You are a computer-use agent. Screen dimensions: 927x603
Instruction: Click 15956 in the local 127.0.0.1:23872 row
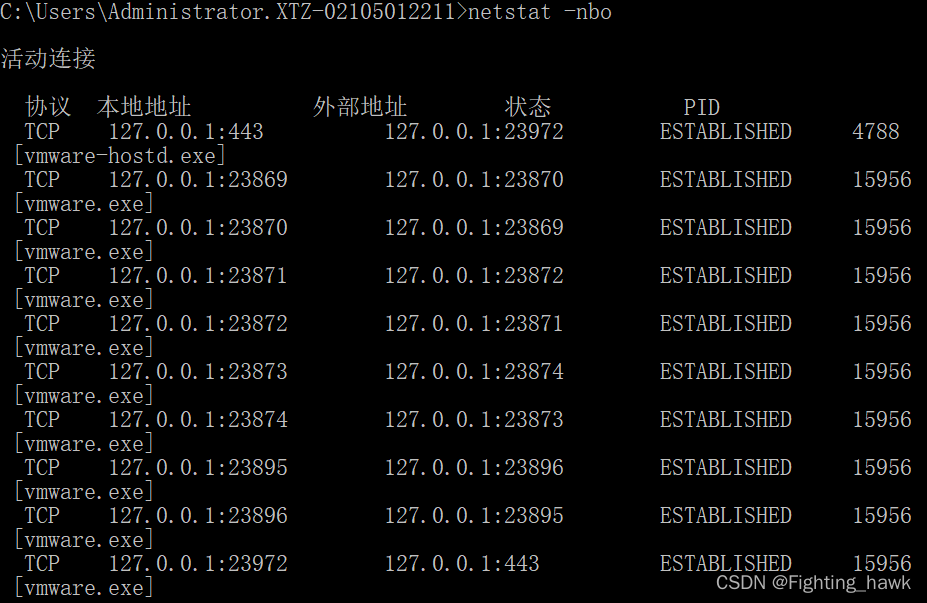[x=881, y=323]
